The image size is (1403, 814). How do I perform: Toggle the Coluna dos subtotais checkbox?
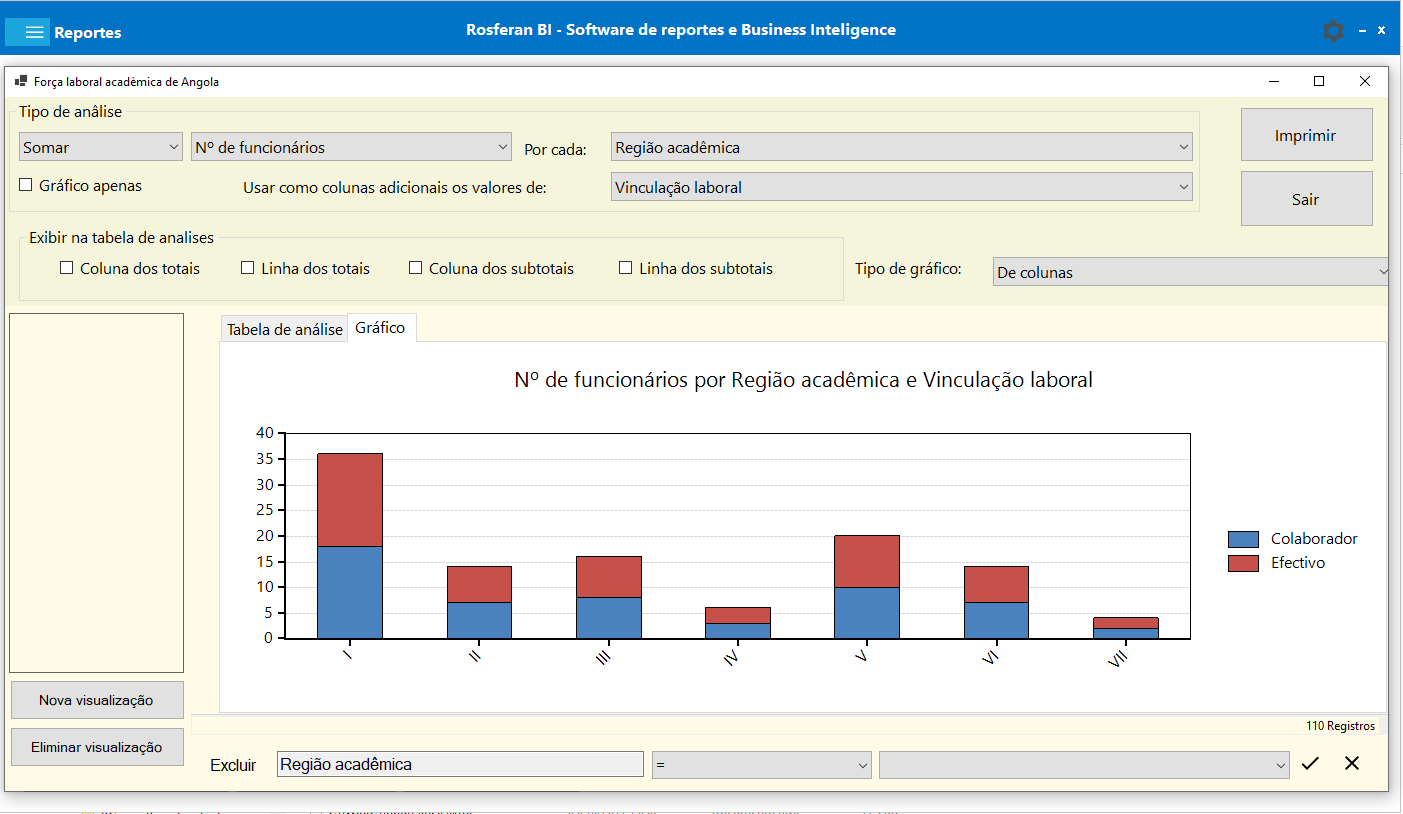point(416,268)
